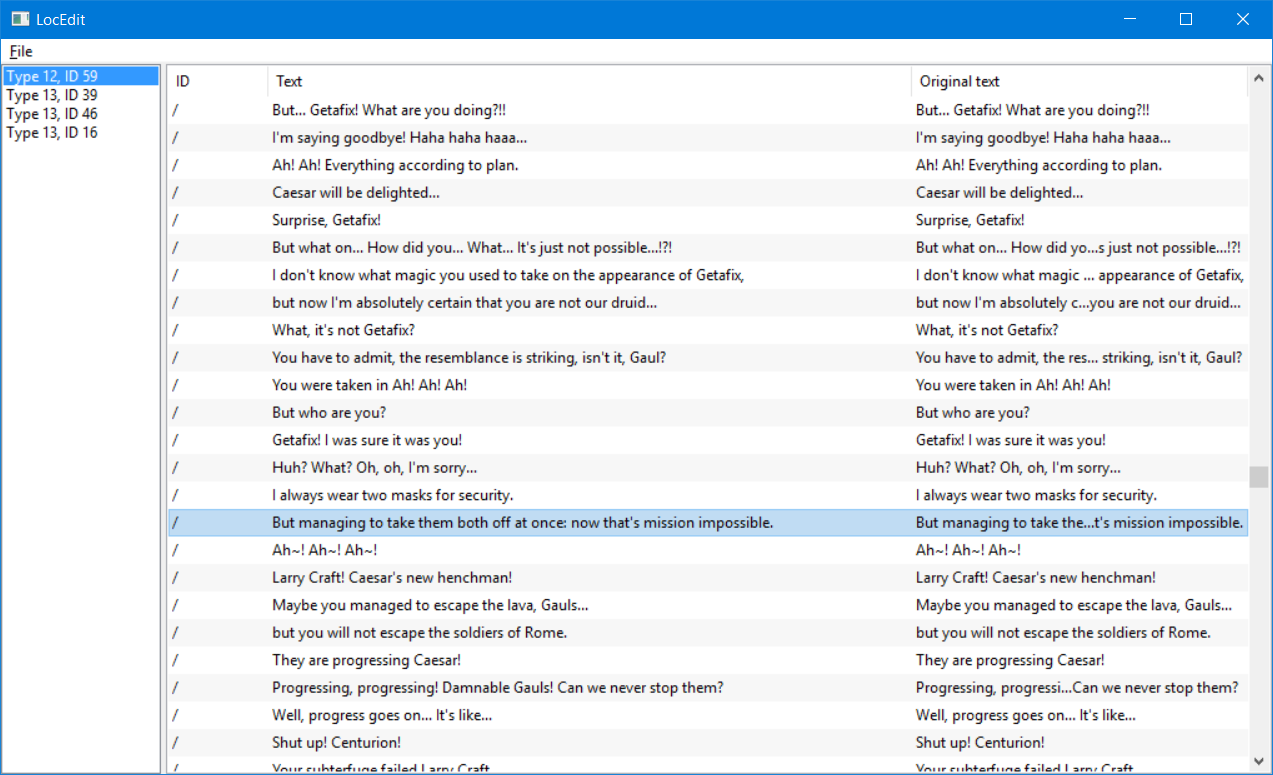Select Text cell 'But managing to take them both off...'
1273x775 pixels.
523,522
